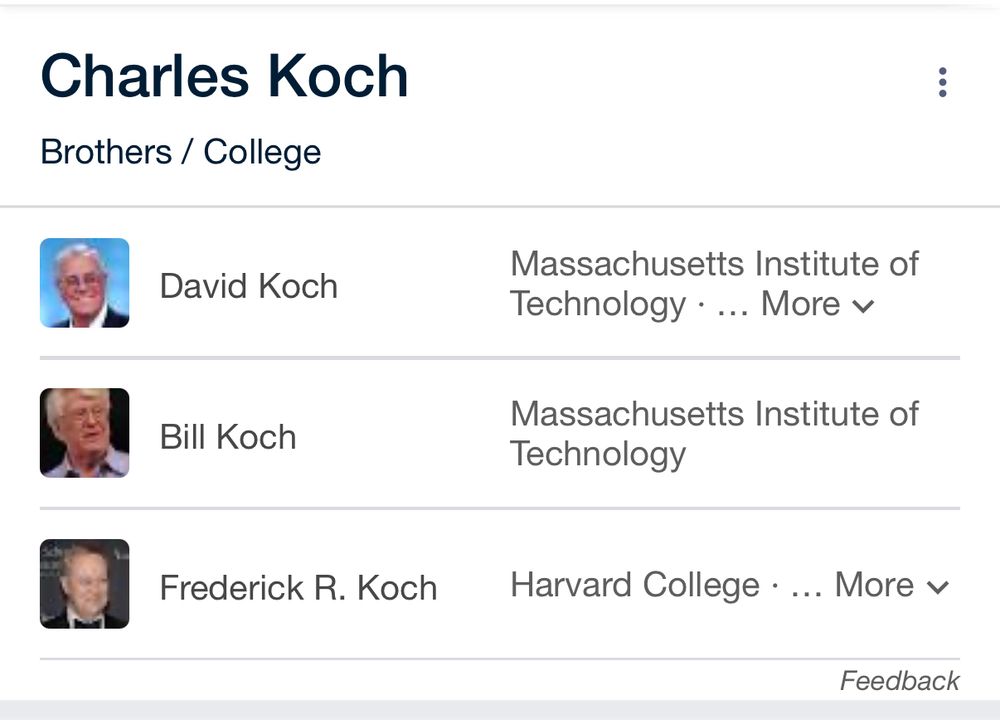Click the Charles Koch heading
1000x720 pixels.
[224, 77]
